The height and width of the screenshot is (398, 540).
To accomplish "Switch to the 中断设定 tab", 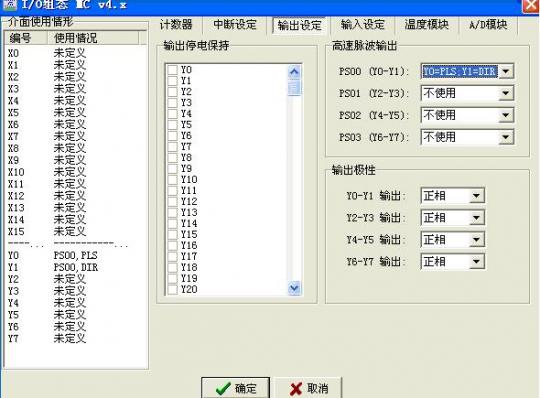I will click(x=235, y=25).
